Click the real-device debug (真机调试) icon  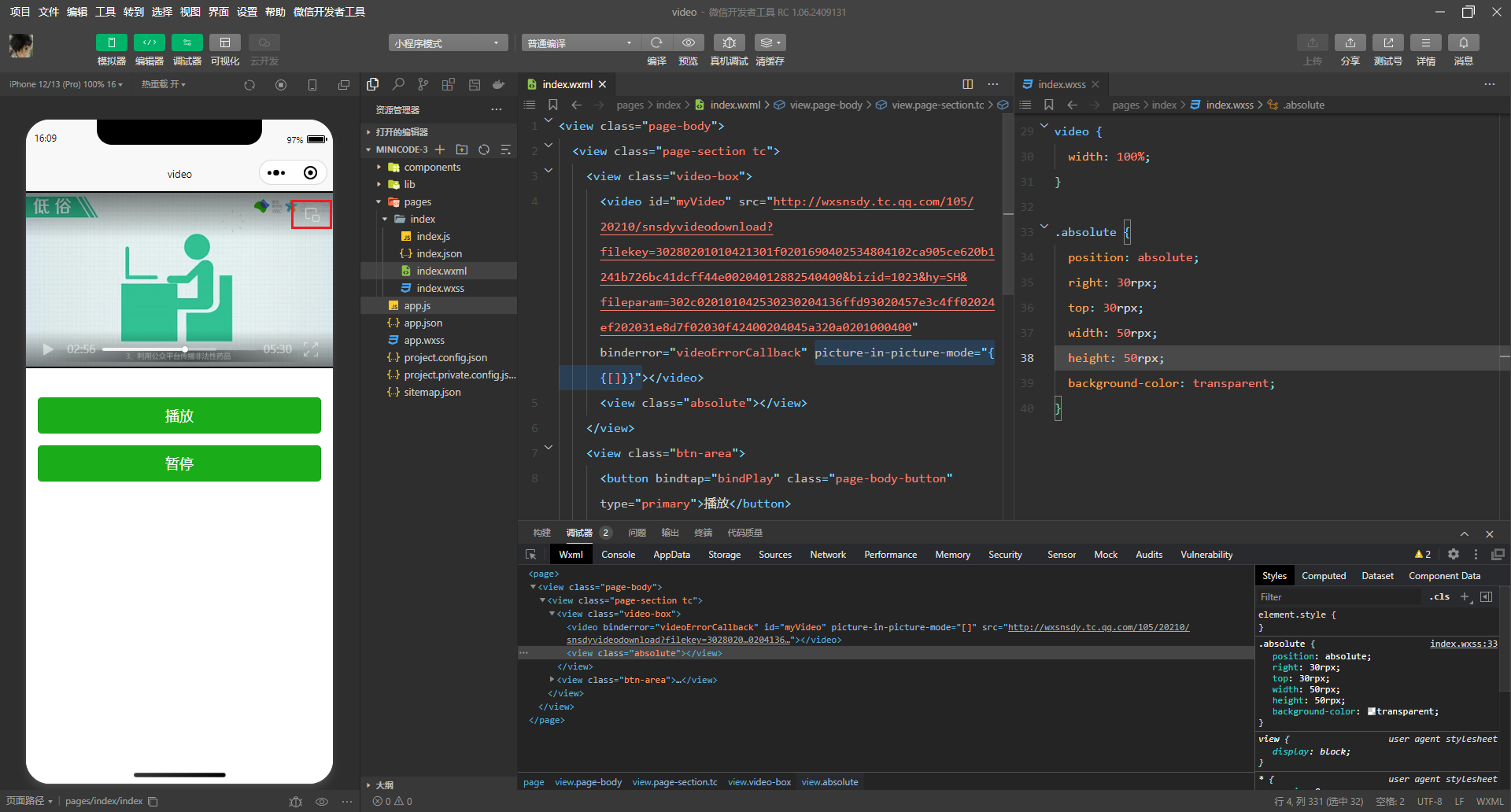pyautogui.click(x=729, y=42)
